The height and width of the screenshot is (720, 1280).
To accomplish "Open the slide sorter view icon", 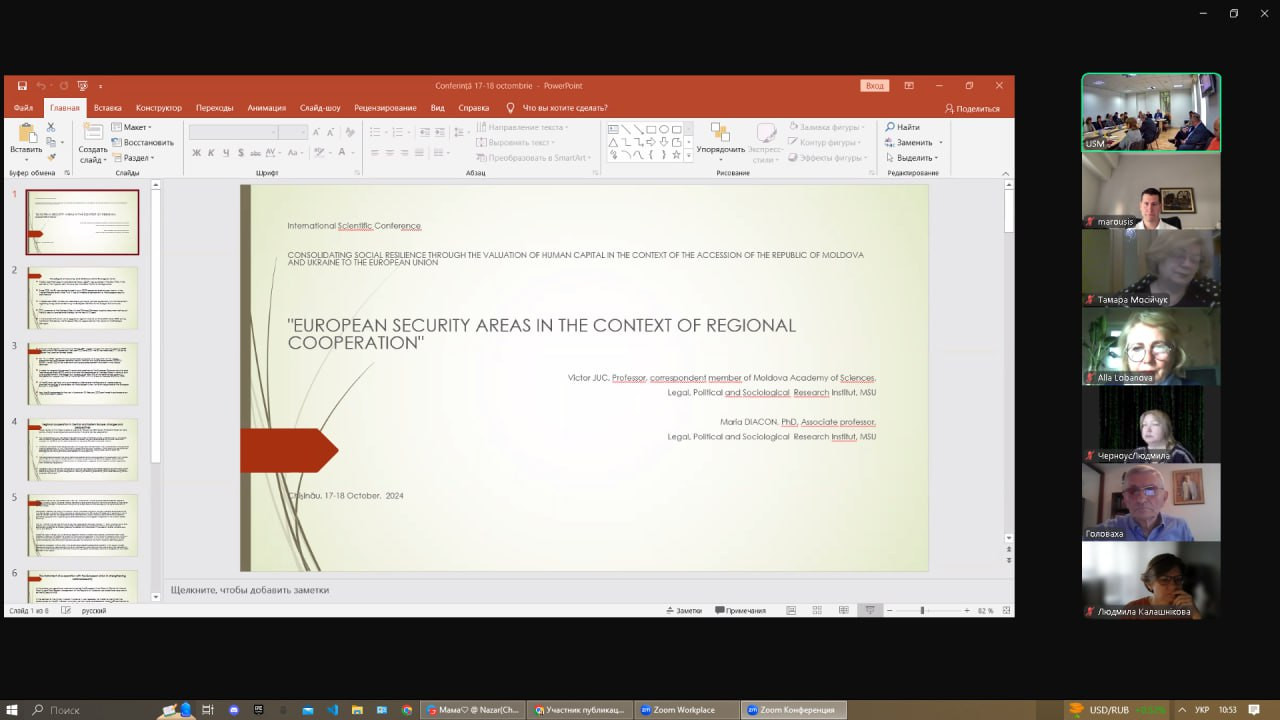I will click(x=817, y=610).
